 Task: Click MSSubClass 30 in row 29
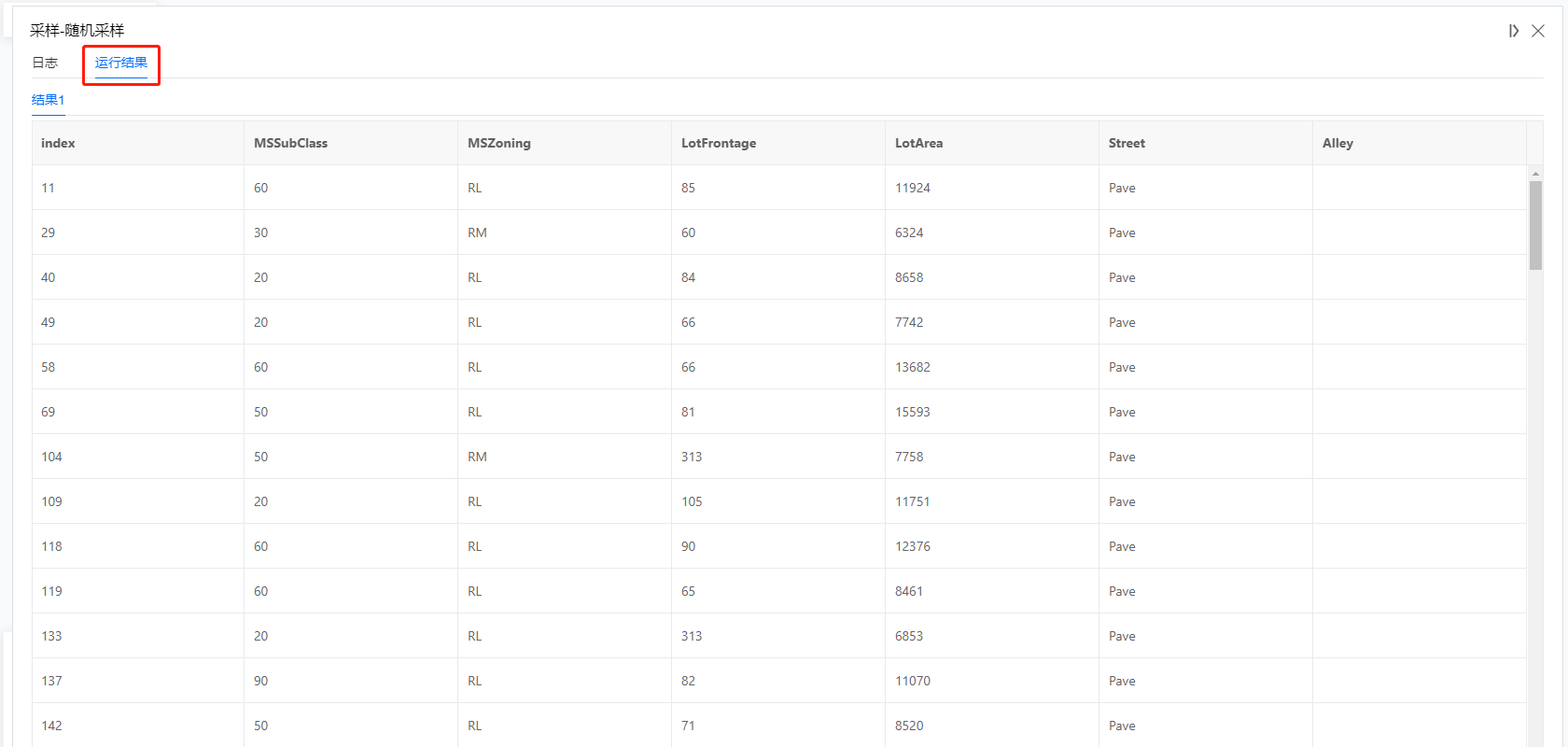click(x=260, y=233)
